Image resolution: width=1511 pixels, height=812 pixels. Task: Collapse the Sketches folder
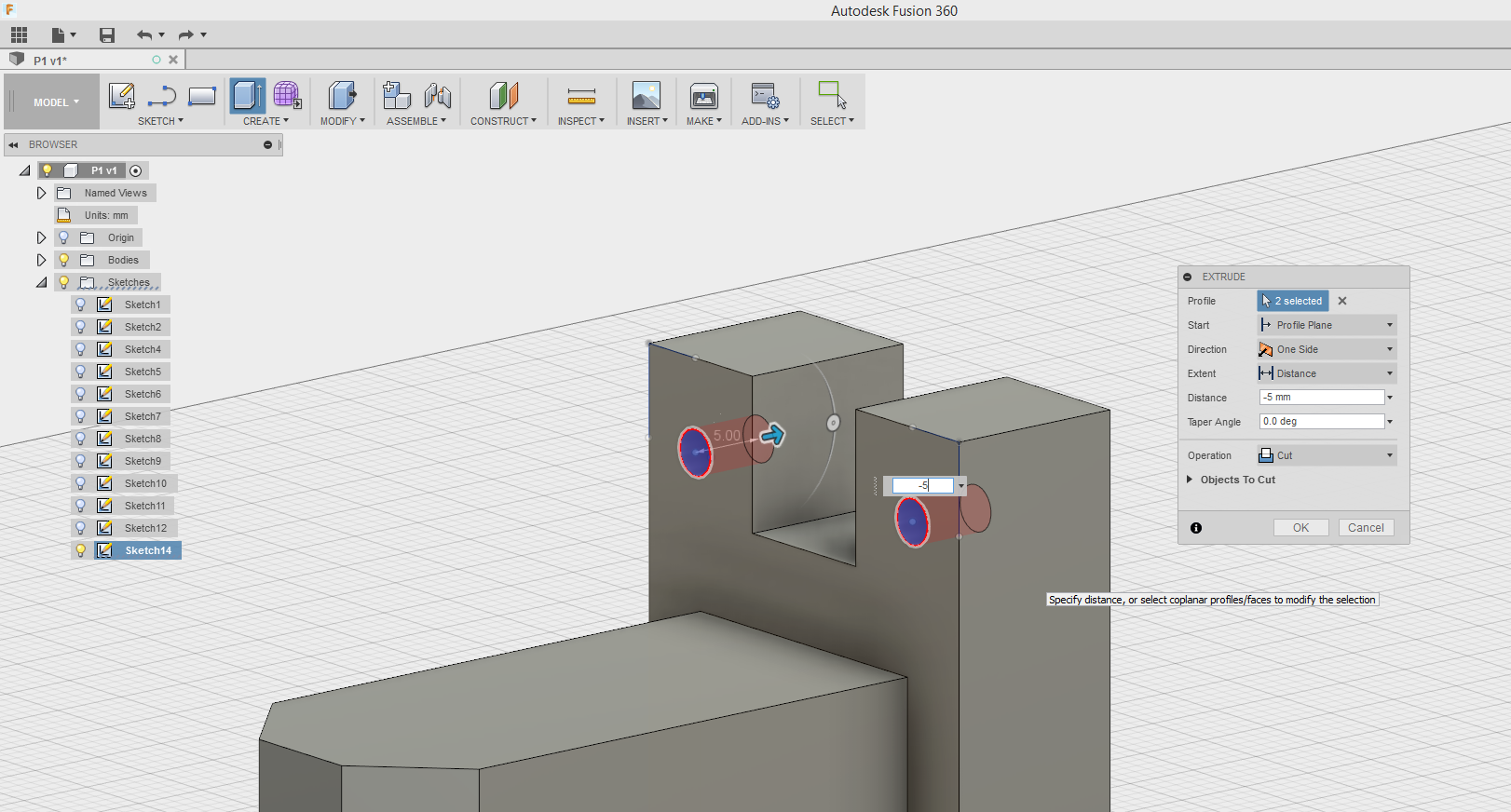pyautogui.click(x=42, y=282)
